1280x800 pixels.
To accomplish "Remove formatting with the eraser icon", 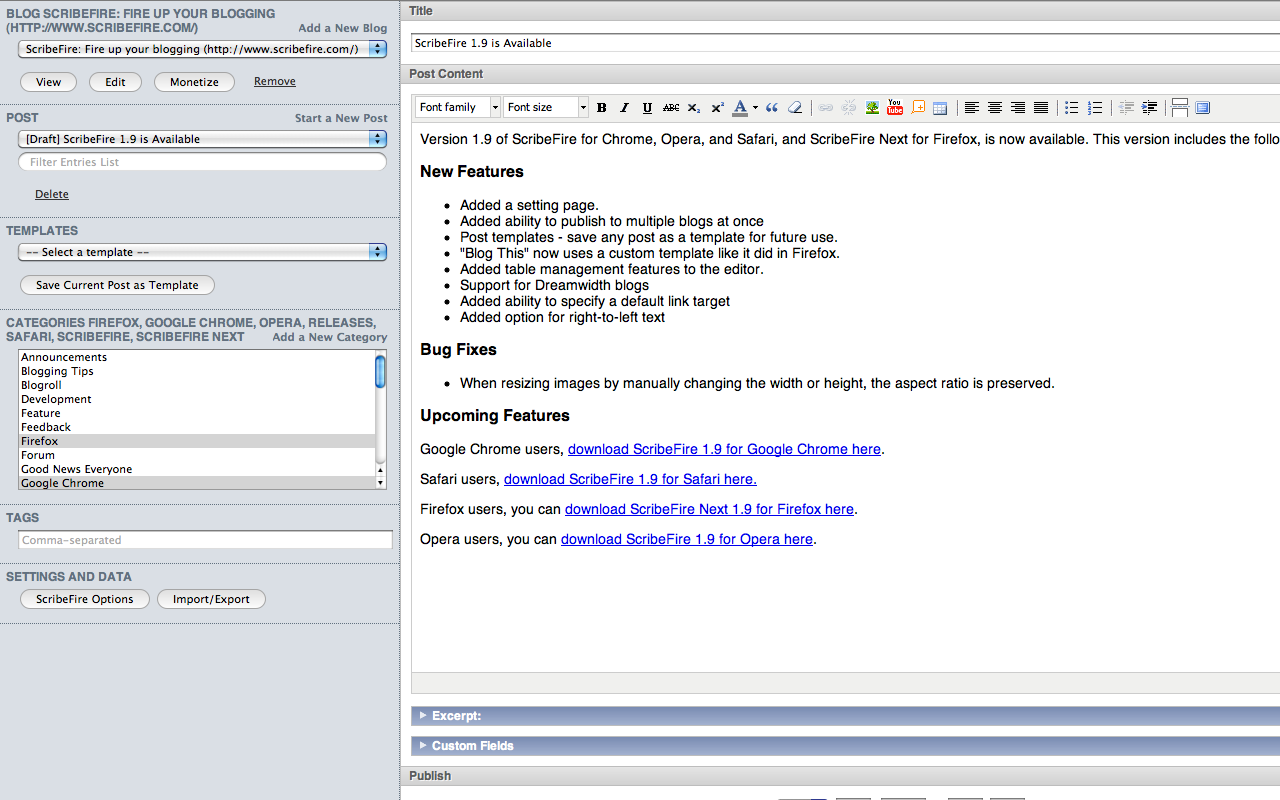I will [795, 108].
